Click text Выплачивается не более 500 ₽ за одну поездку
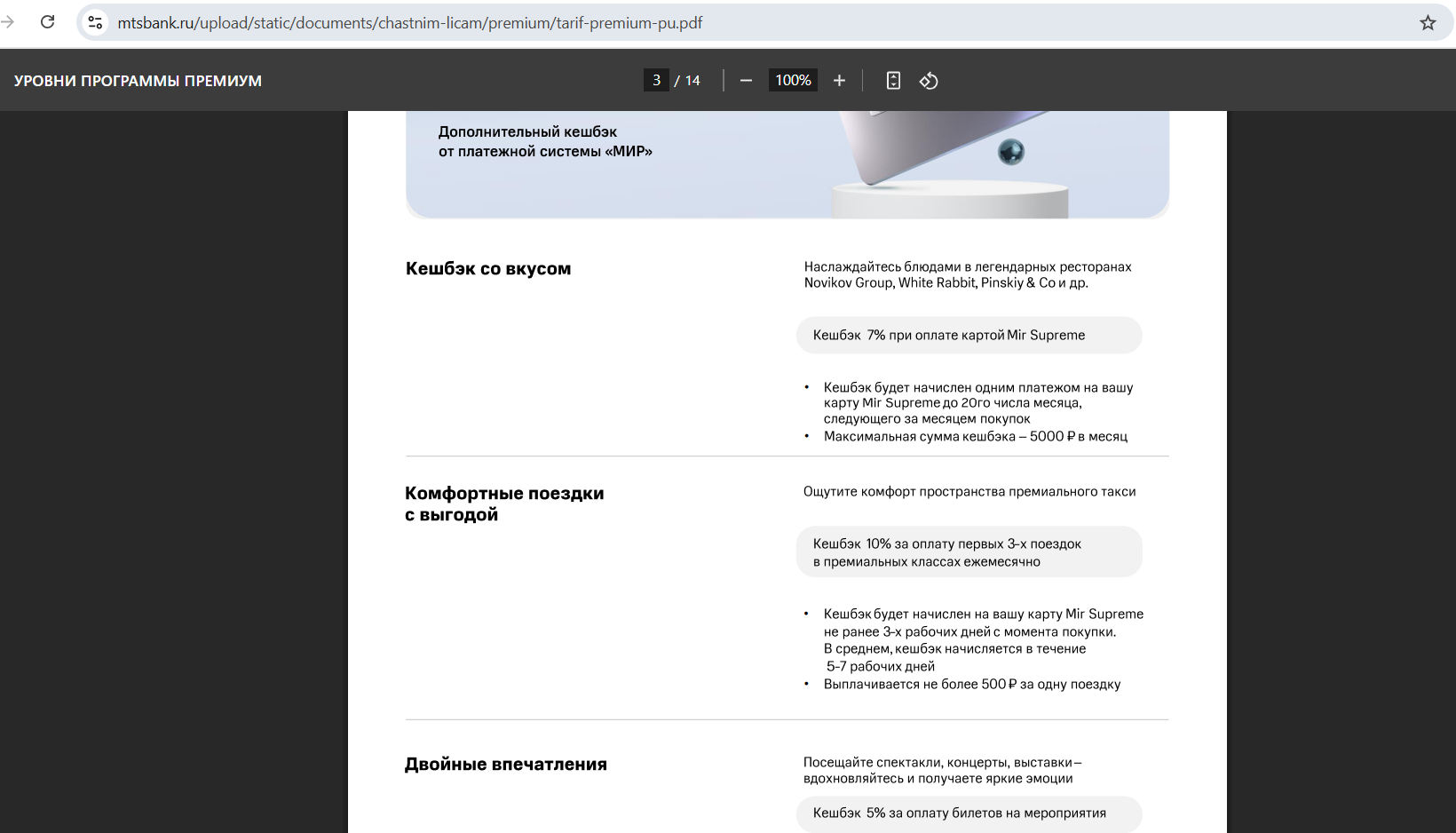 point(972,684)
